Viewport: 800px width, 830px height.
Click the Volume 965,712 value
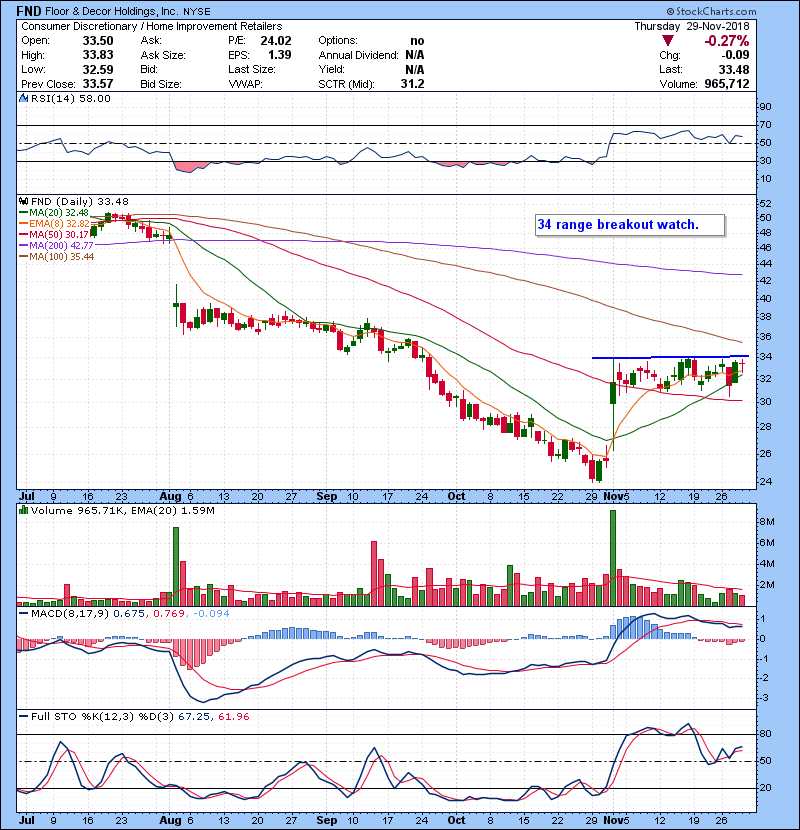726,84
